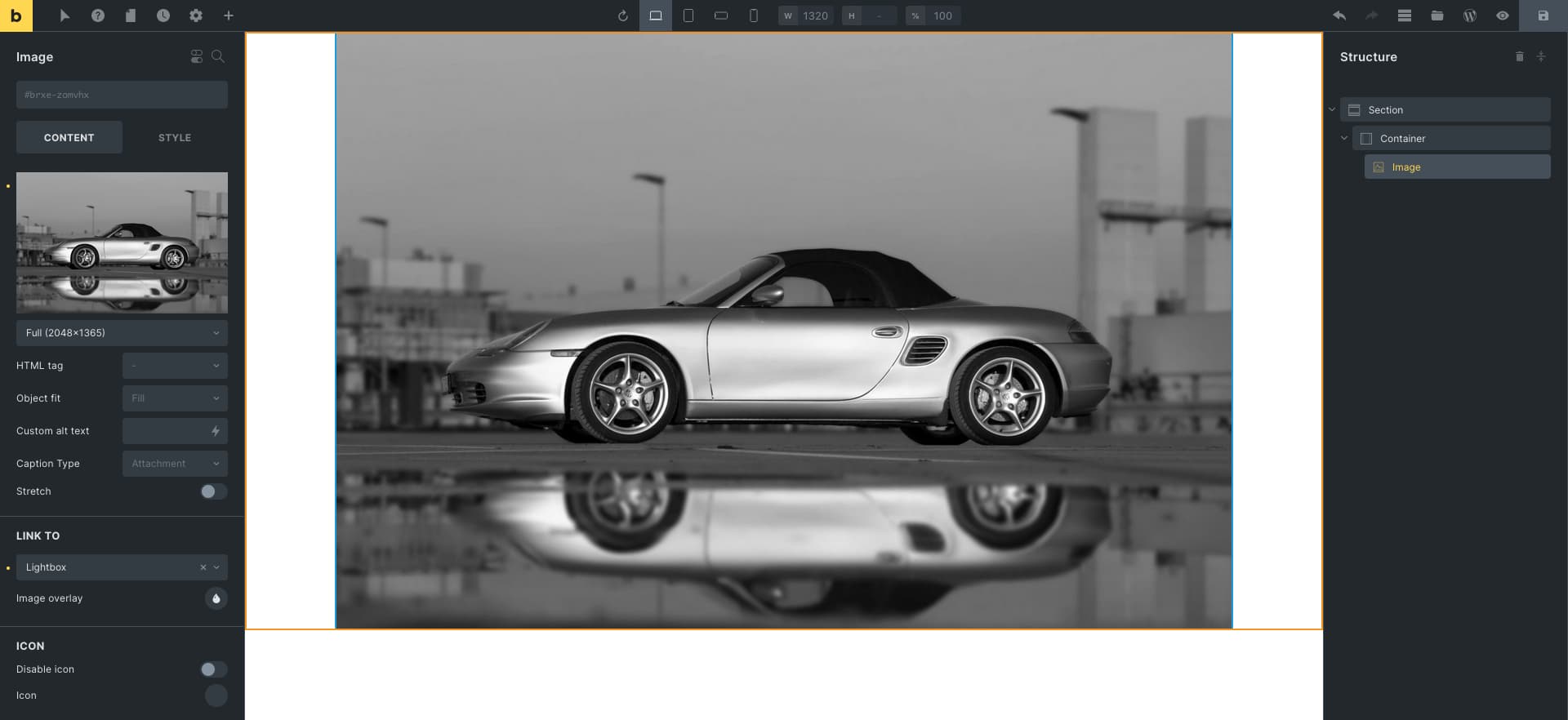Open the HTML tag dropdown
This screenshot has width=1568, height=720.
(x=175, y=366)
